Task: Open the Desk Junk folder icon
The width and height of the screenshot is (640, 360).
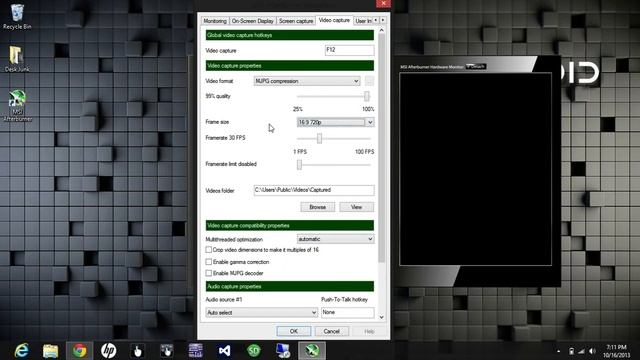Action: [17, 58]
